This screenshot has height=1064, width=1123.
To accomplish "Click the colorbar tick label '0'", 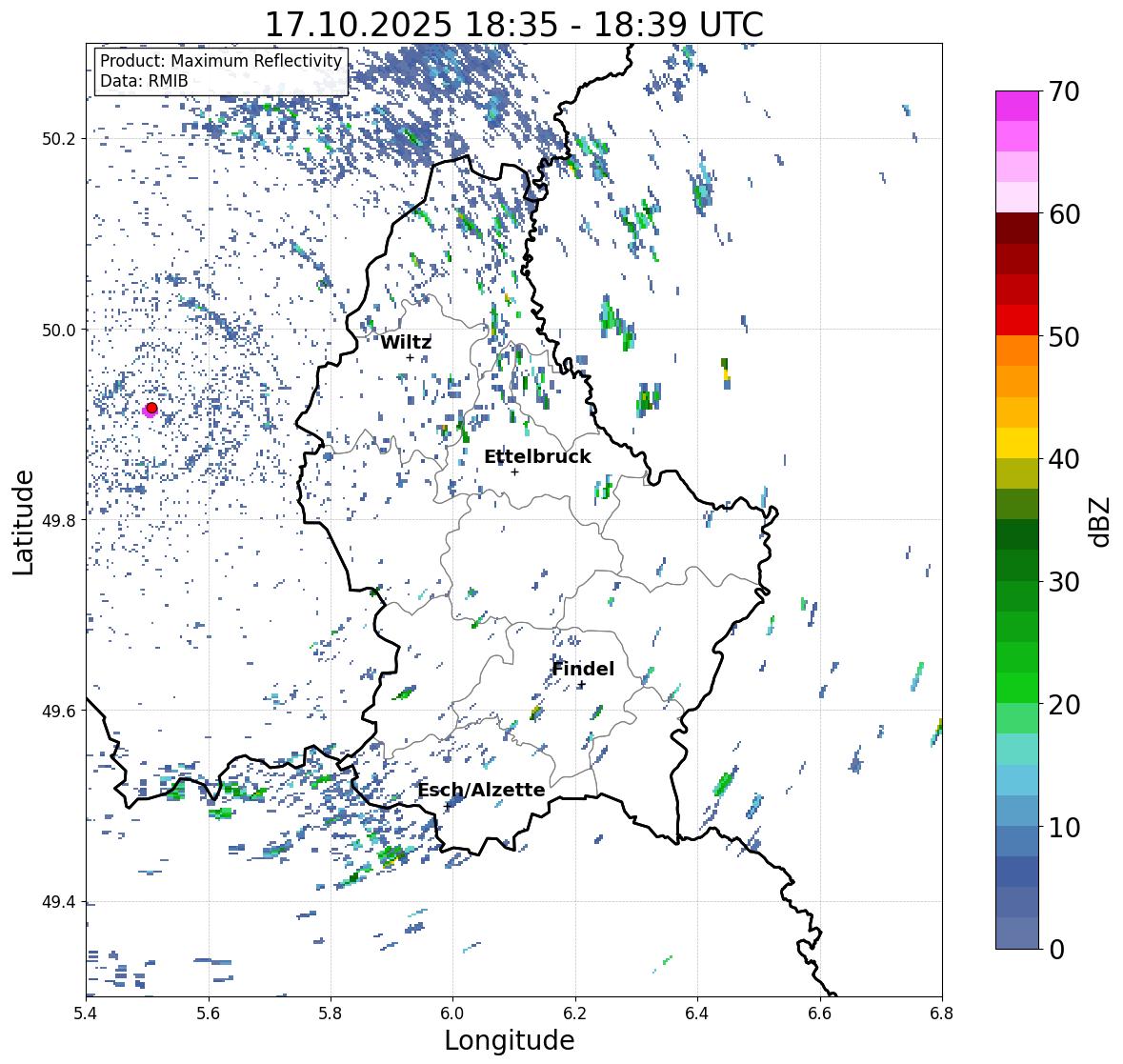I will [1056, 950].
